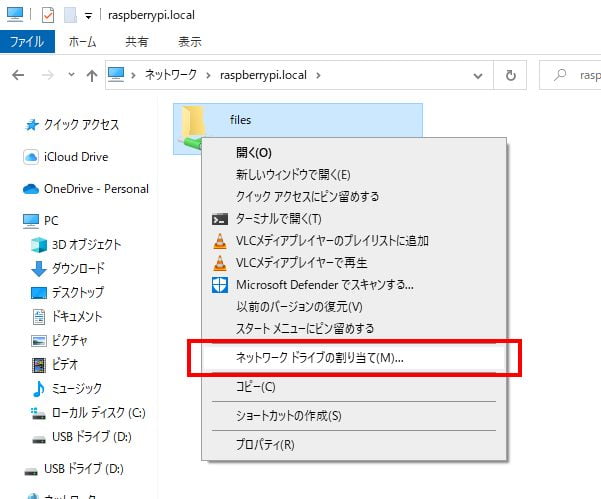Click the magnifier search icon
The image size is (601, 499).
[560, 75]
